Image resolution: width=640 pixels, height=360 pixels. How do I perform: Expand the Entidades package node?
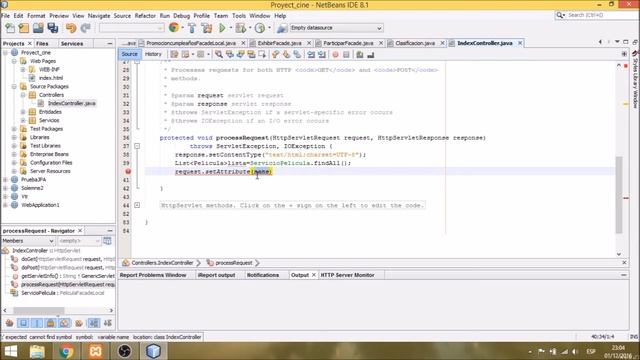23,112
